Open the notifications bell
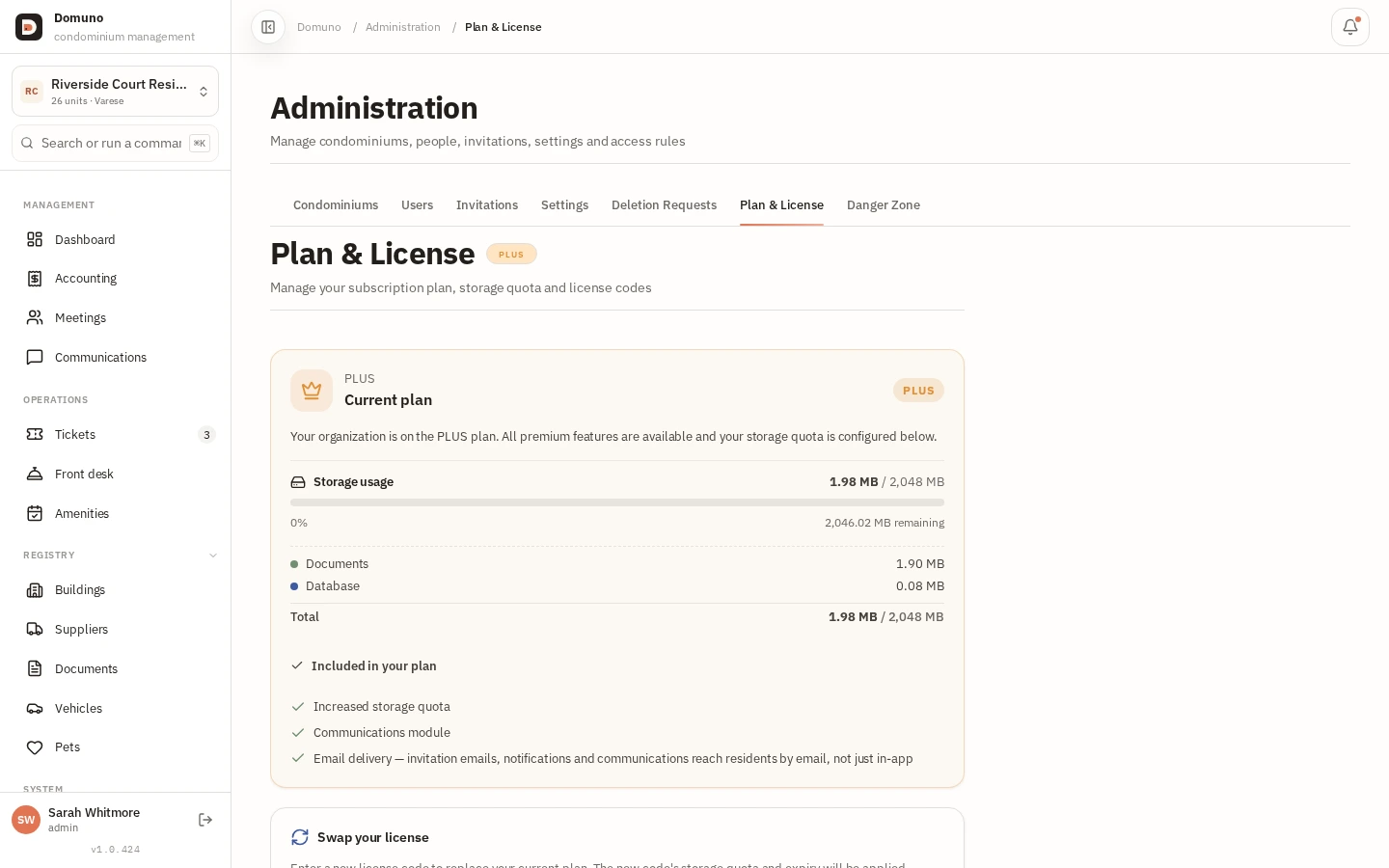Image resolution: width=1389 pixels, height=868 pixels. [x=1350, y=27]
